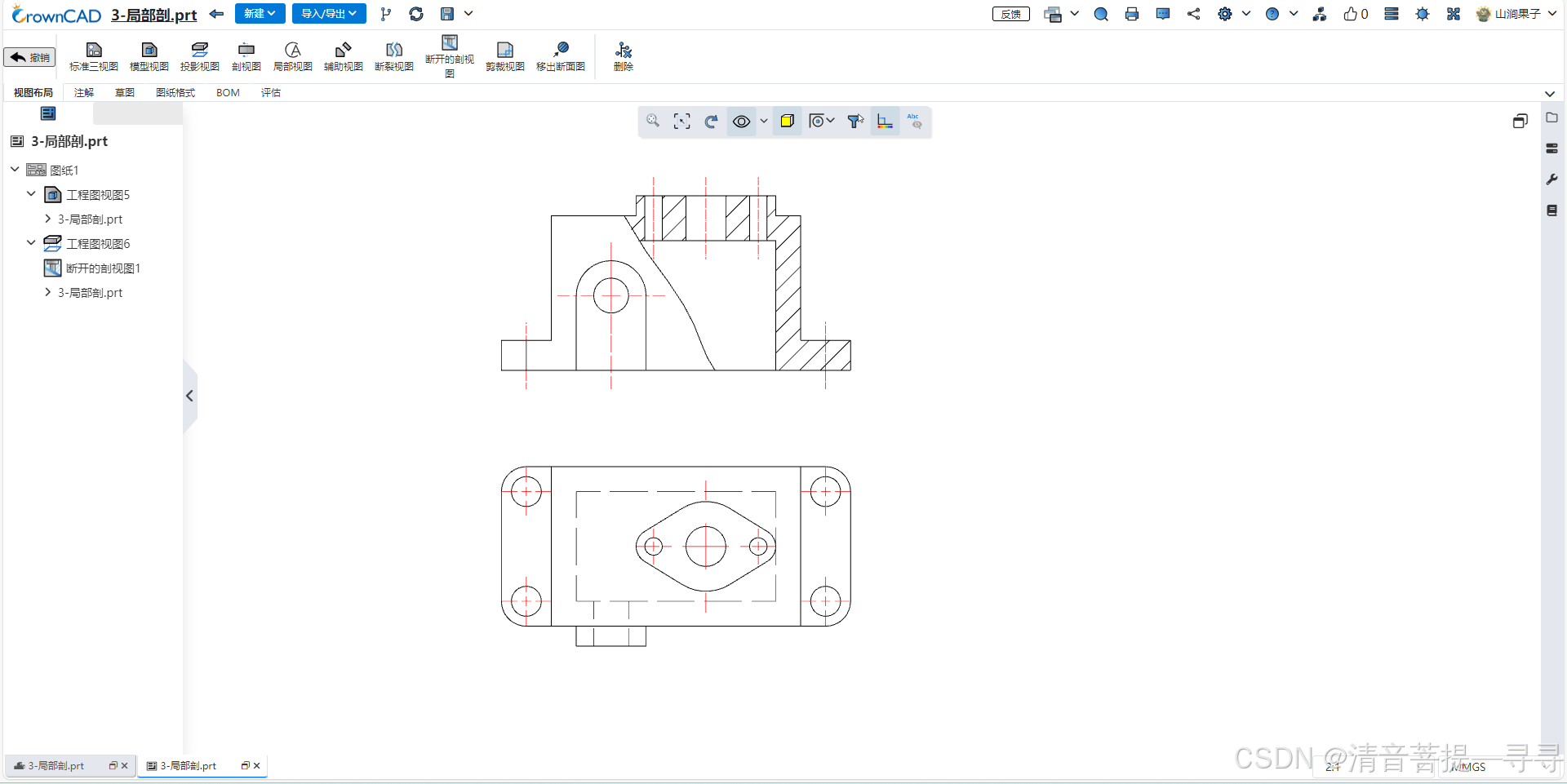Choose the 断裂视图 broken view tool
The width and height of the screenshot is (1567, 784).
[x=394, y=57]
